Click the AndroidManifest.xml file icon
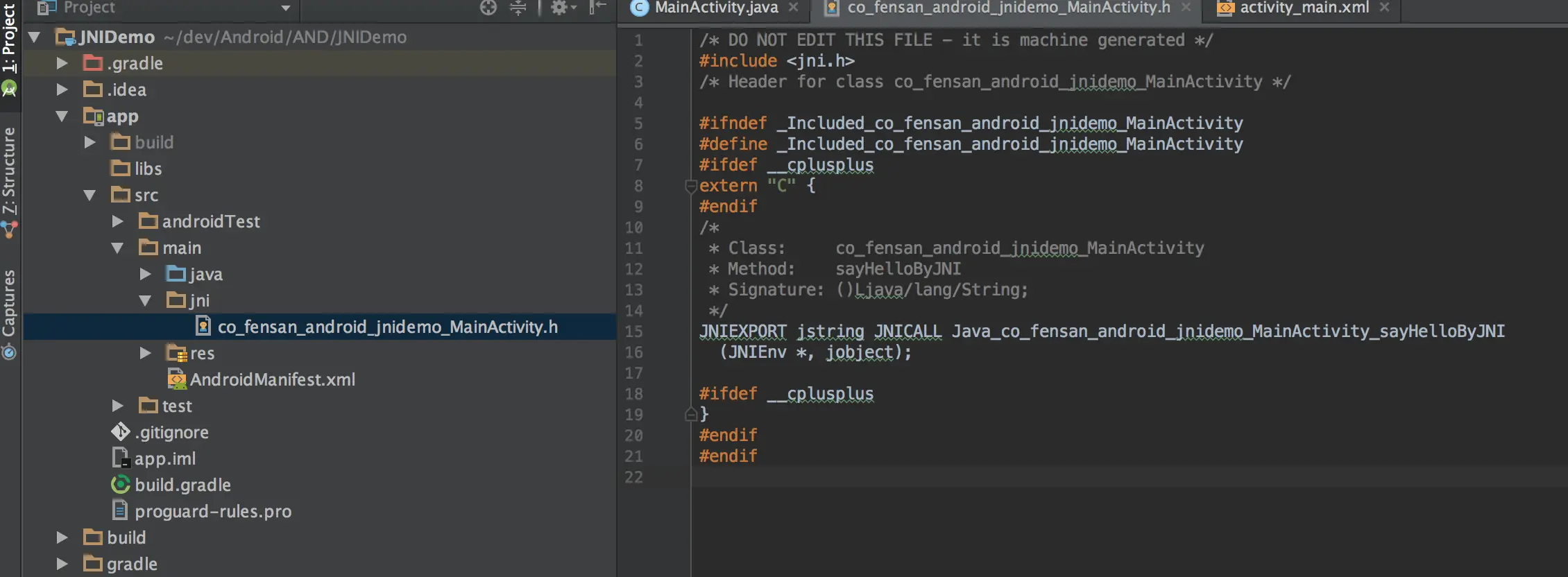 click(x=177, y=379)
